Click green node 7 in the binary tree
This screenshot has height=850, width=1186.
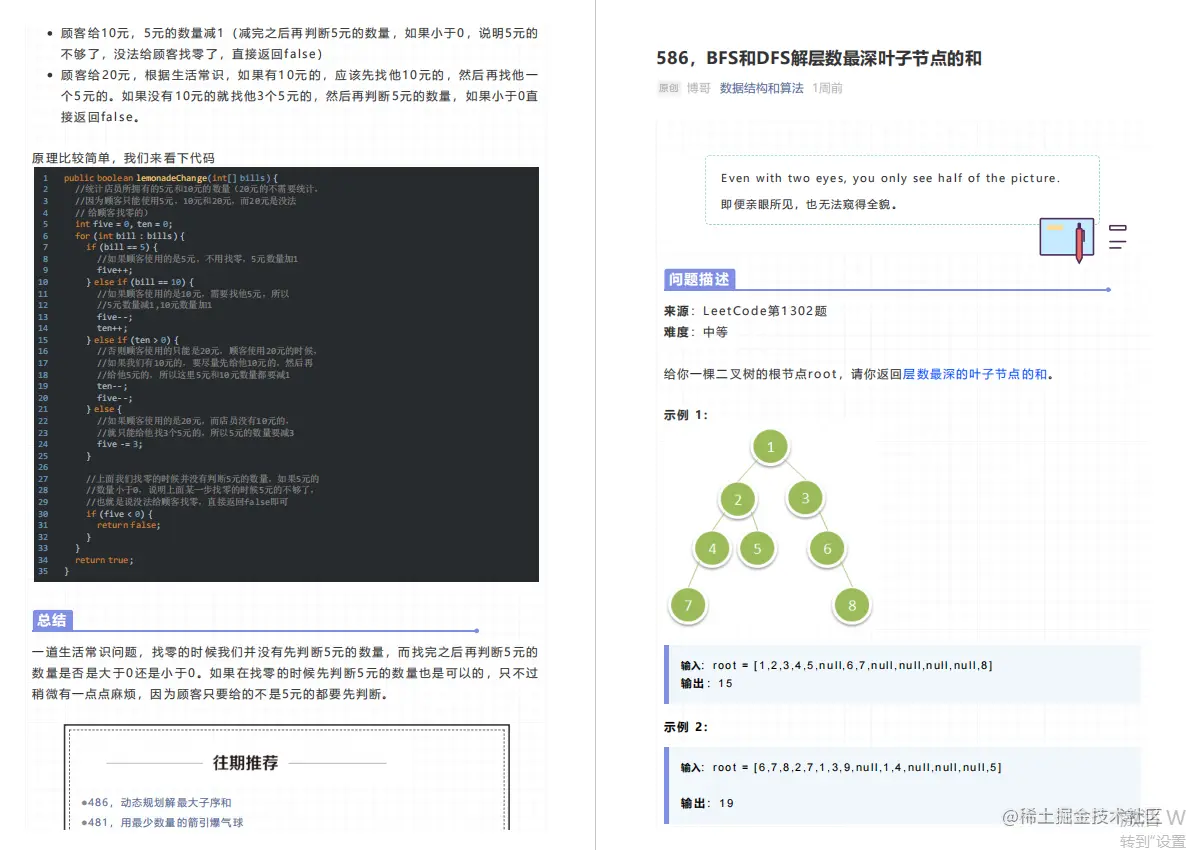(x=688, y=605)
